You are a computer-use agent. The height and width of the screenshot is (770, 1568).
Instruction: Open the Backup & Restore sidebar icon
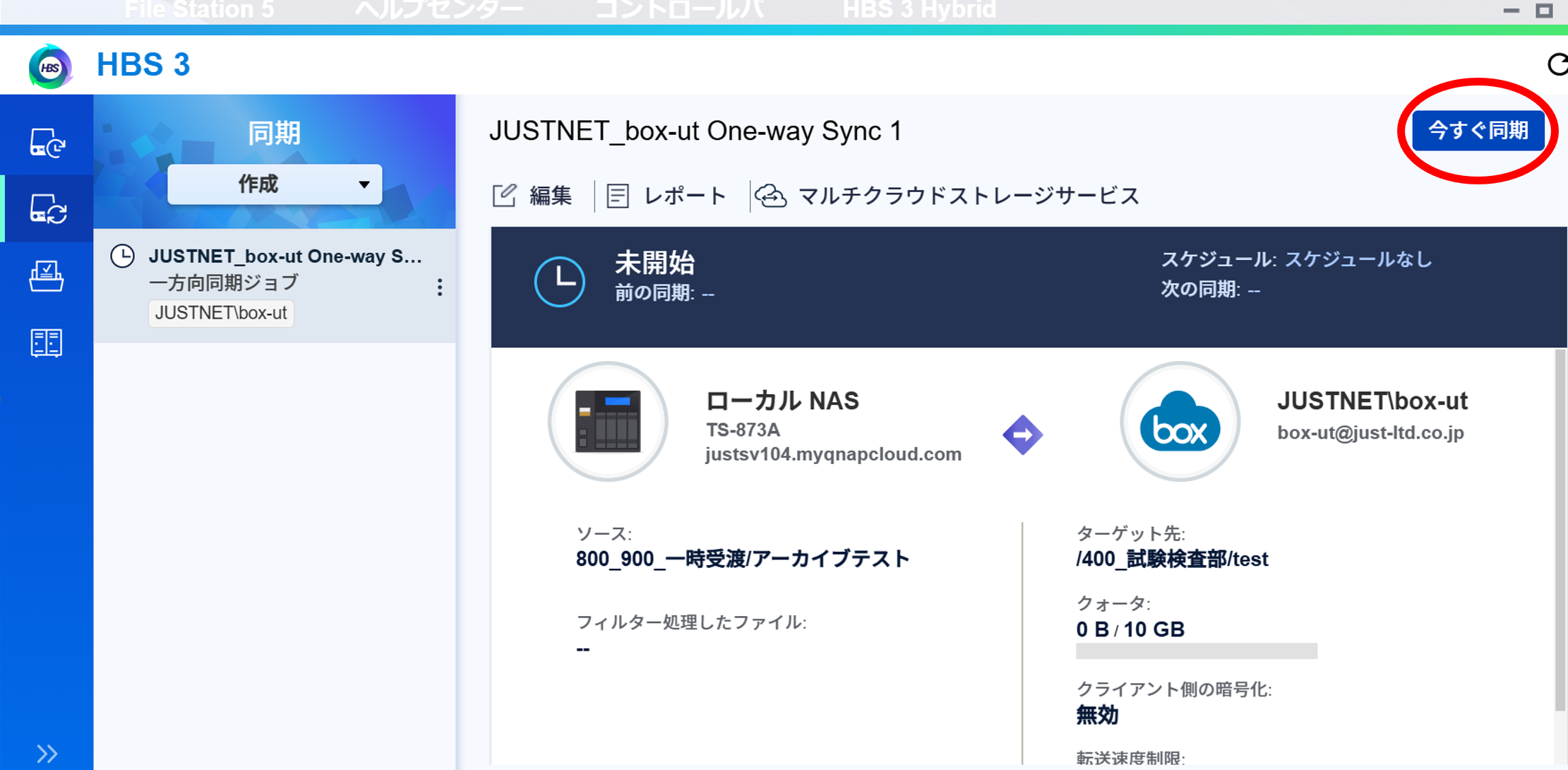pos(47,142)
